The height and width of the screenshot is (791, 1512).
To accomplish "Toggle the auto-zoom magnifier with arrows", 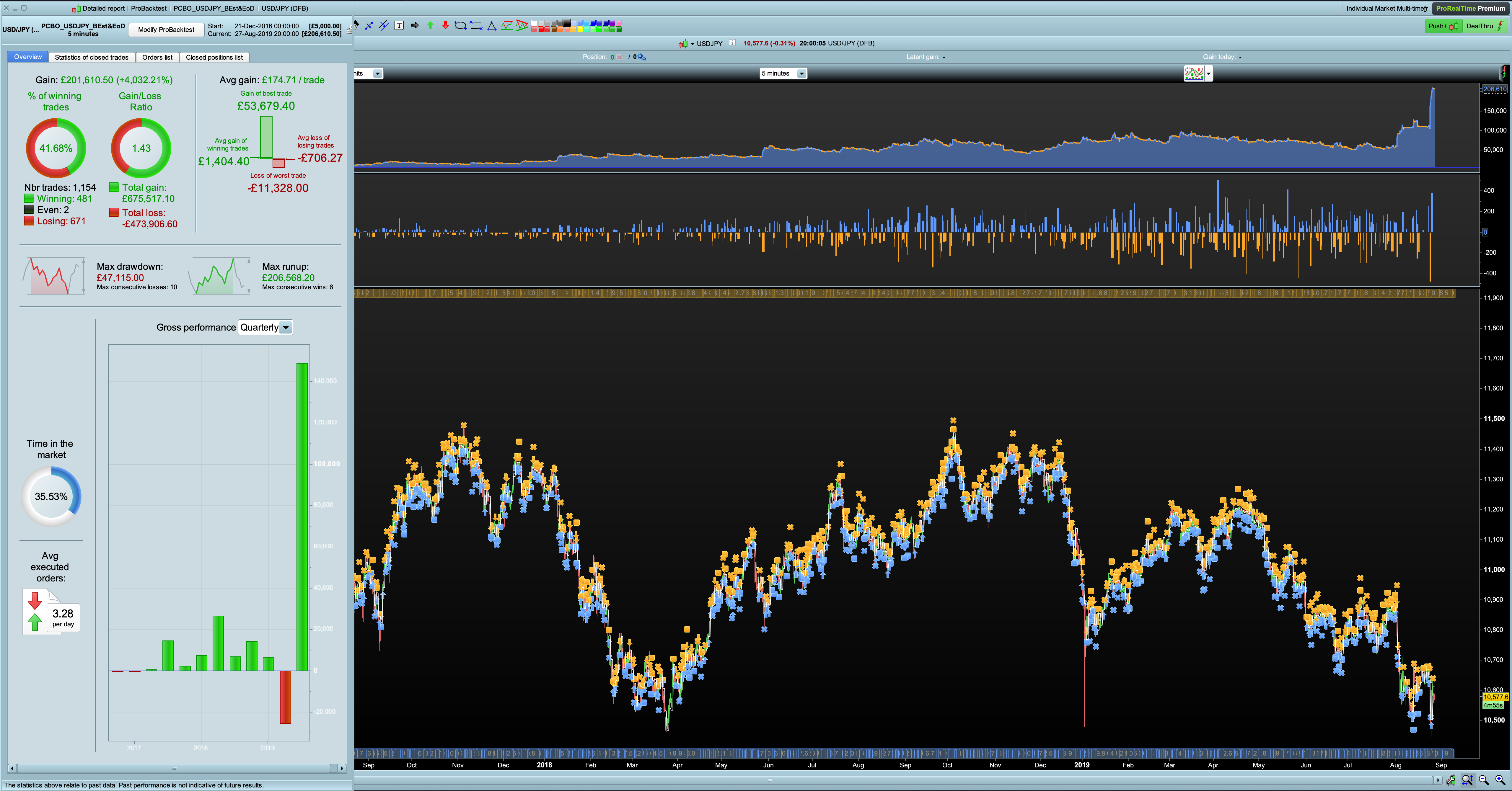I will click(x=1467, y=780).
